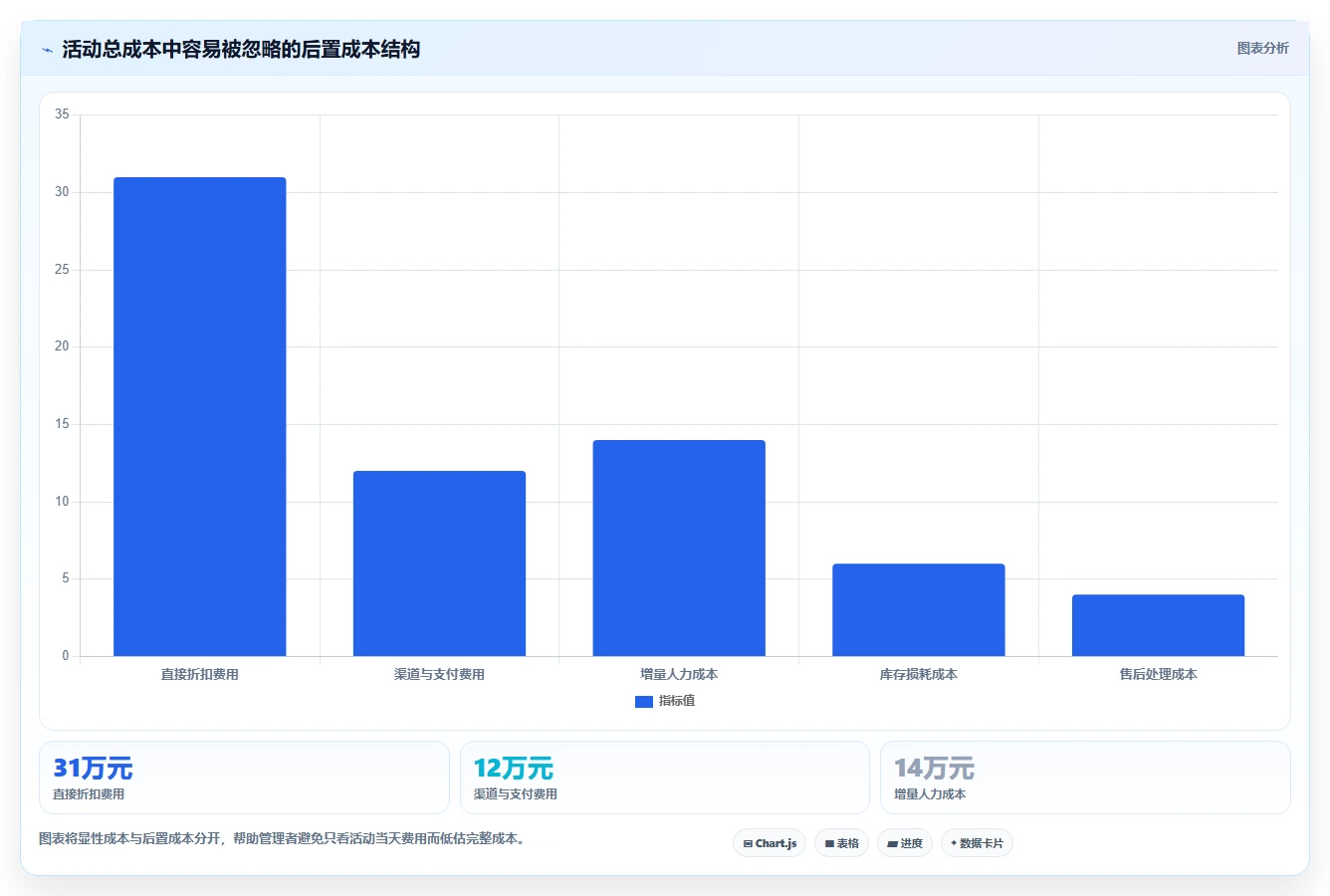
Task: Click the 直接折扣费用 bar in chart
Action: pos(200,417)
